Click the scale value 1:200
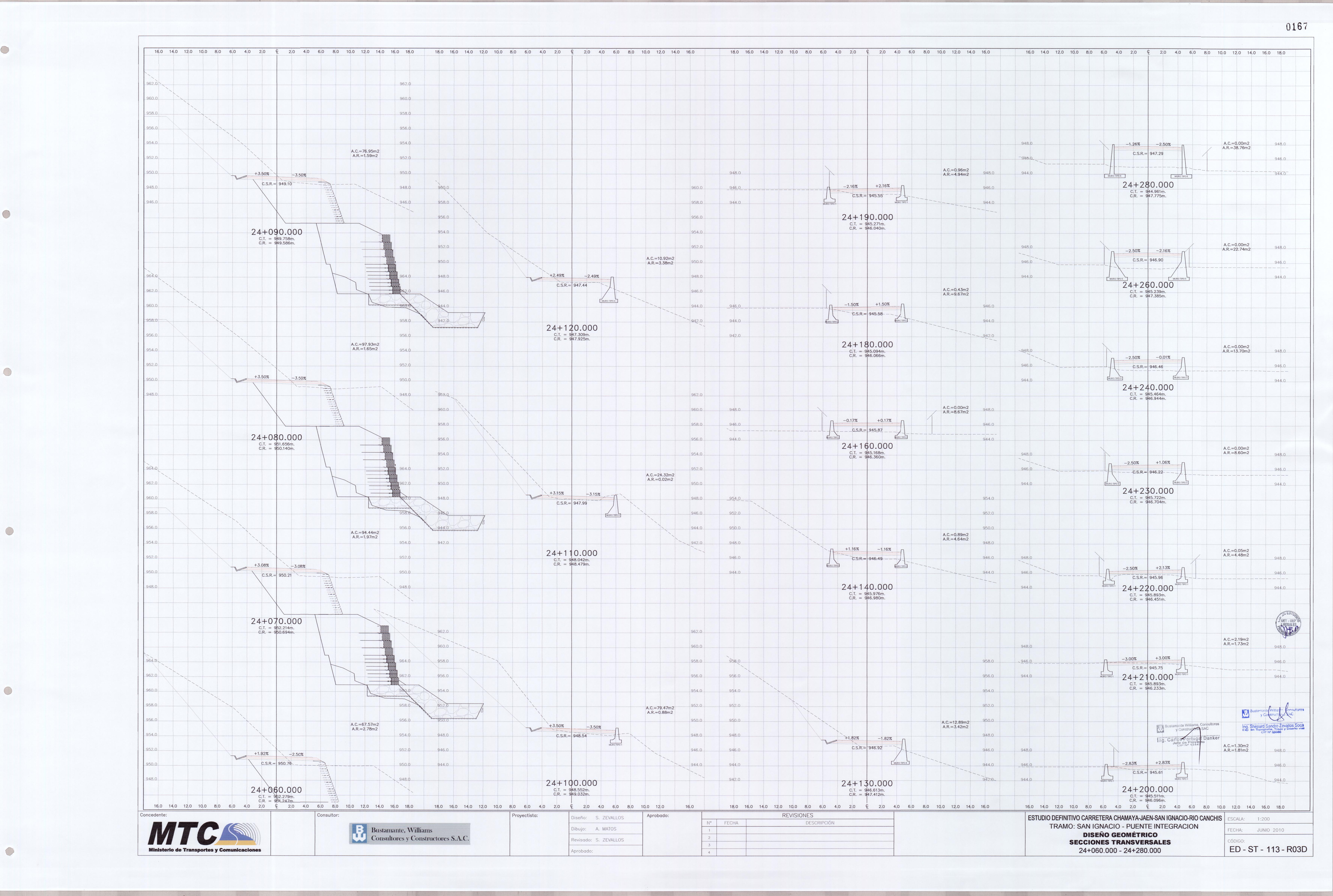 point(1263,819)
